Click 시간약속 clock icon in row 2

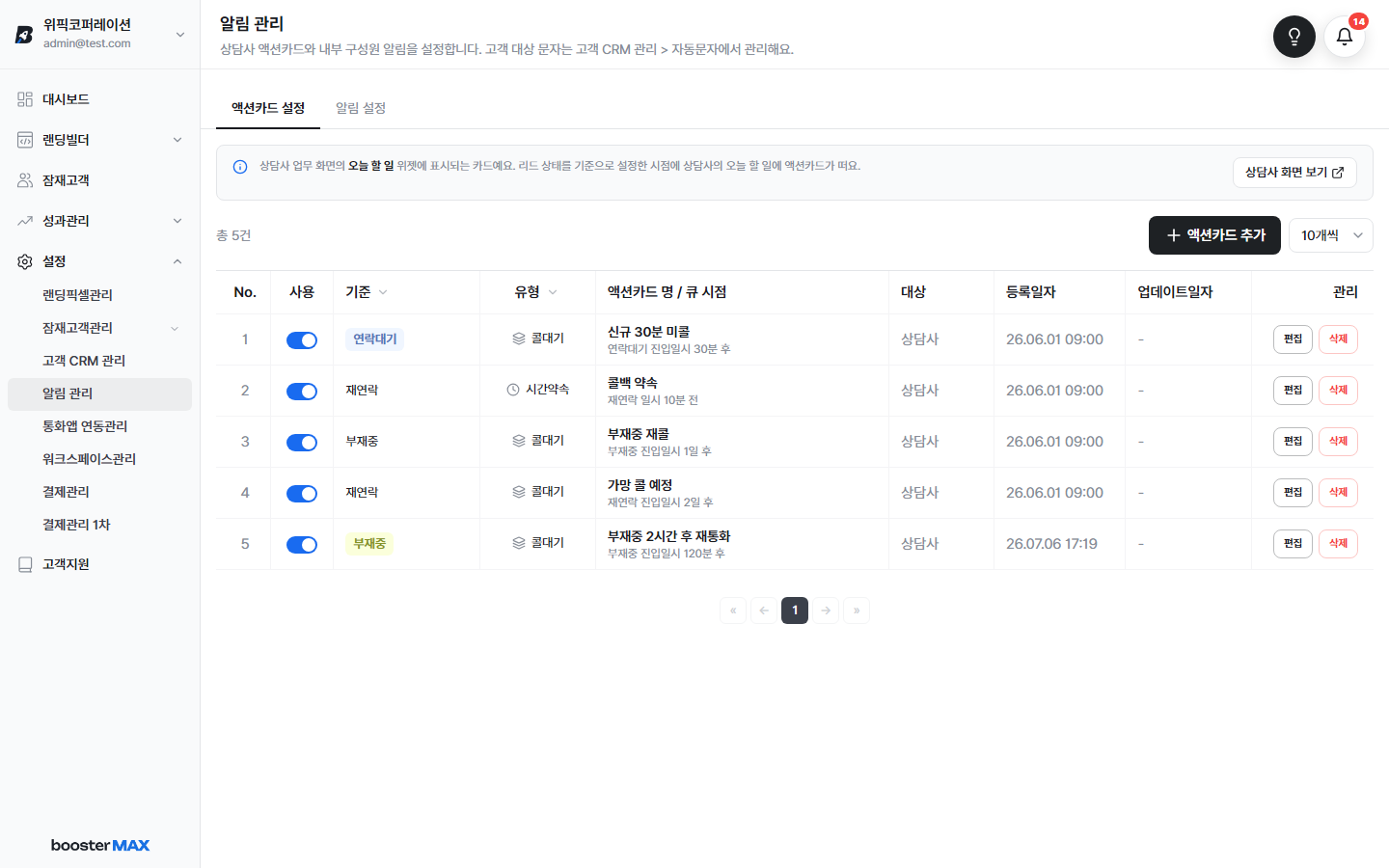[513, 390]
